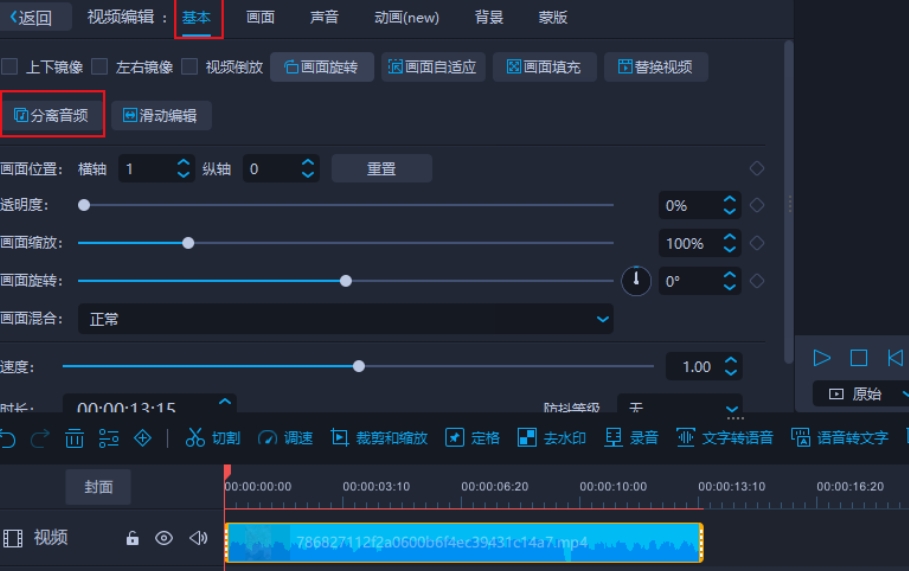The height and width of the screenshot is (571, 909).
Task: Increase 横轴 value with up arrow
Action: [x=183, y=162]
